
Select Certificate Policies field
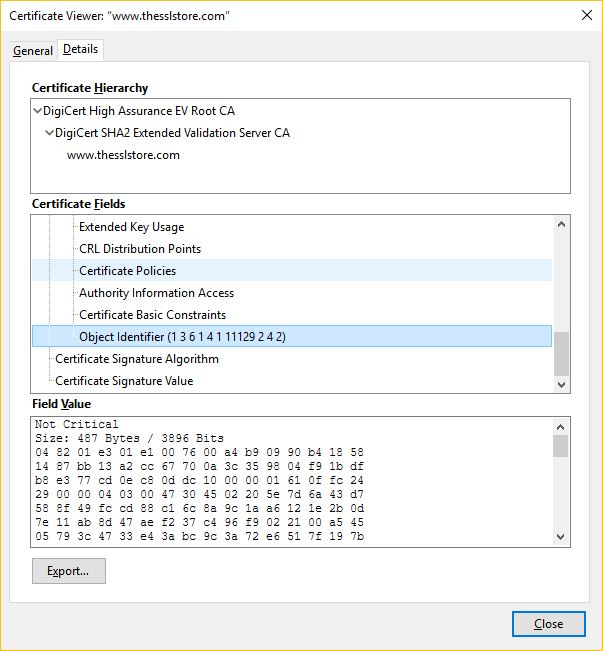tap(127, 271)
